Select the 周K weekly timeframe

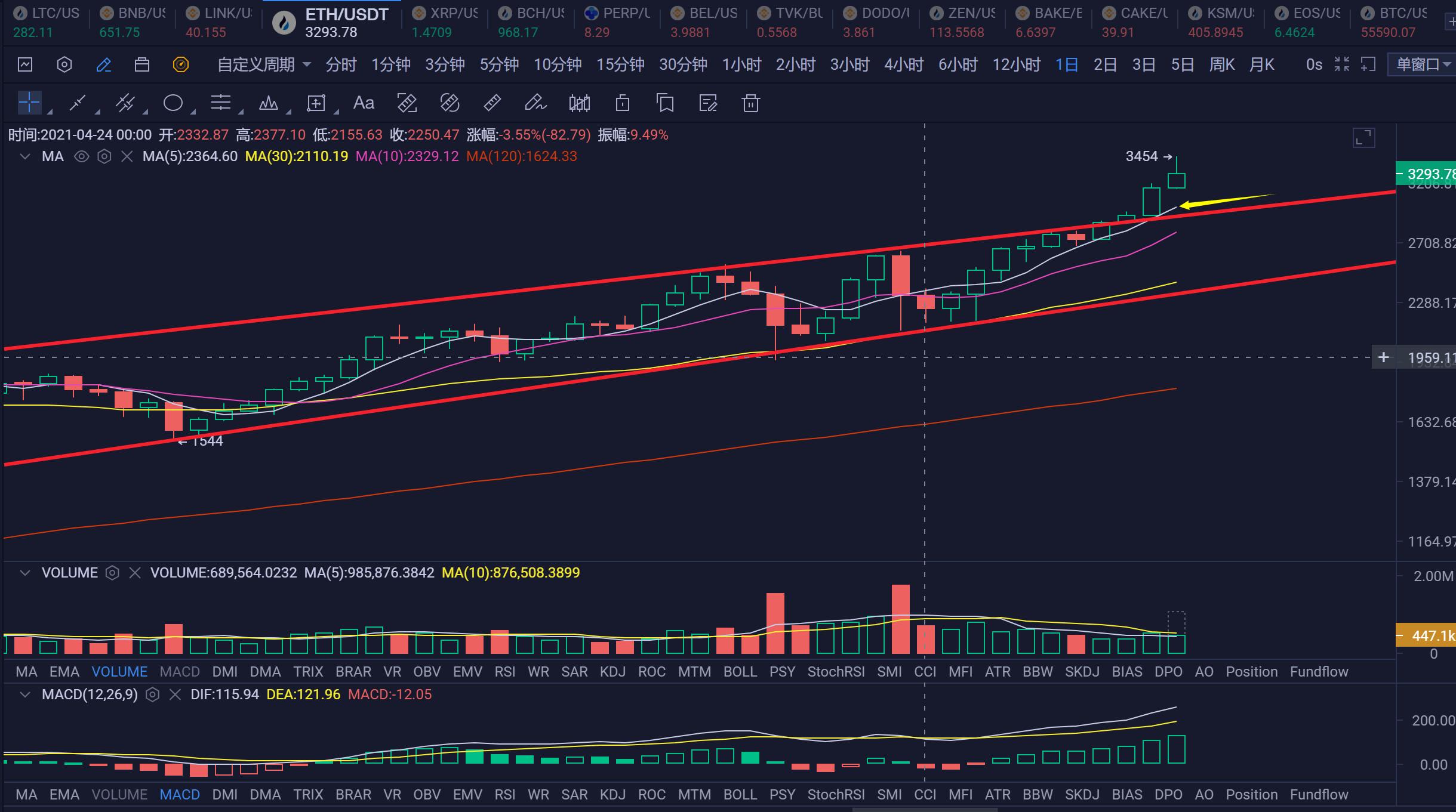click(x=1221, y=64)
